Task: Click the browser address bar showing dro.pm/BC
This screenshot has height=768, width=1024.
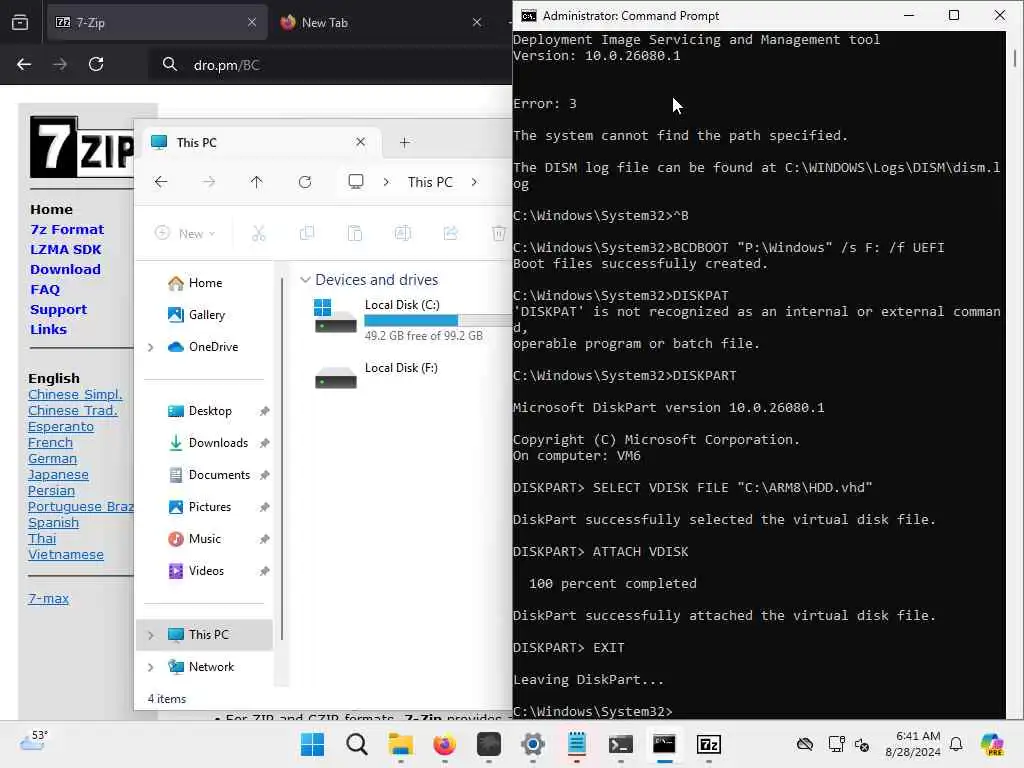Action: (330, 64)
